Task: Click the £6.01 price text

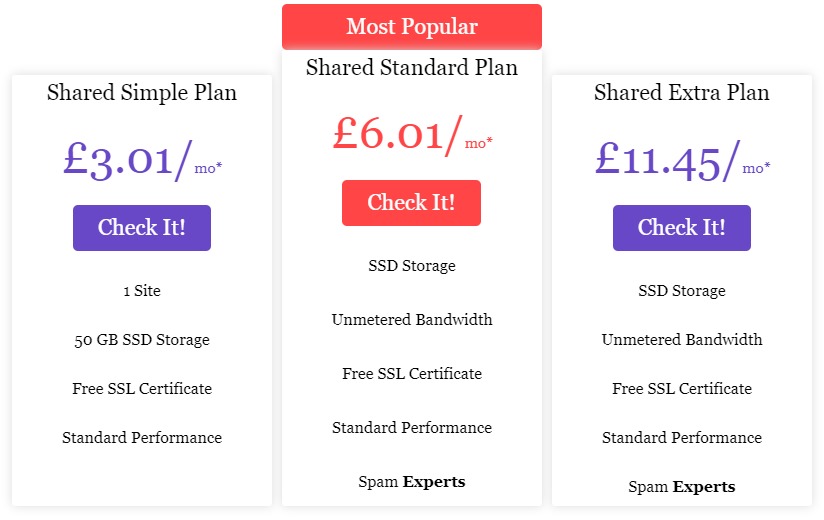Action: click(388, 134)
